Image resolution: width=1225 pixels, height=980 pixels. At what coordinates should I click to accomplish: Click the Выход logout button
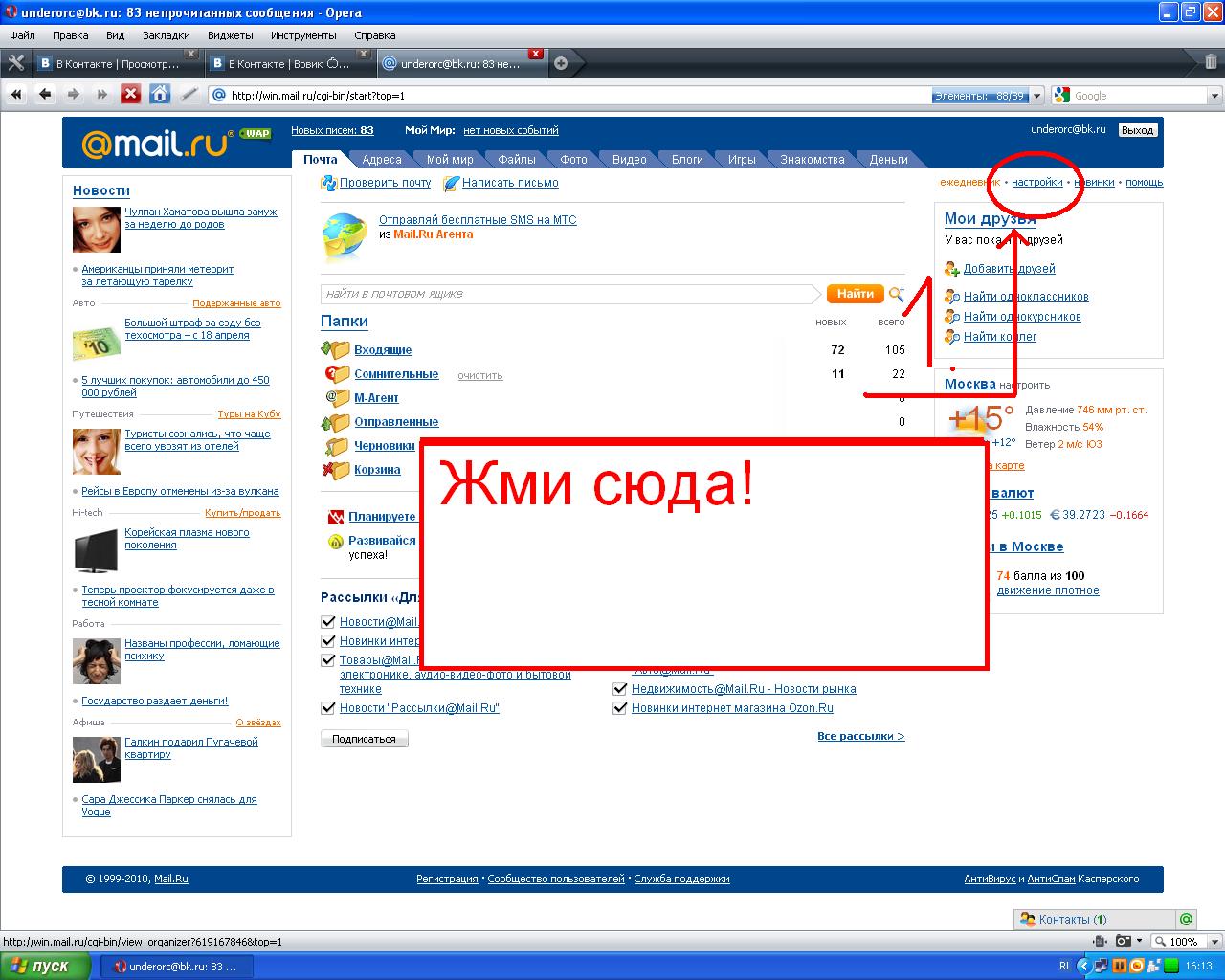coord(1137,130)
